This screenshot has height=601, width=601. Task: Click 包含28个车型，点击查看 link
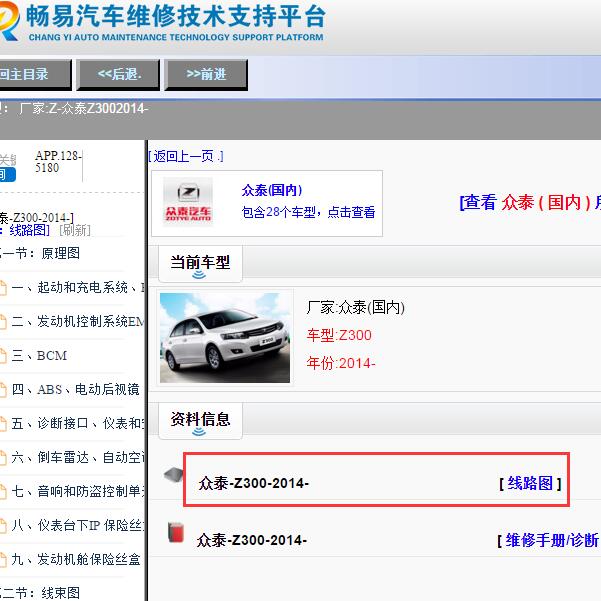[308, 212]
